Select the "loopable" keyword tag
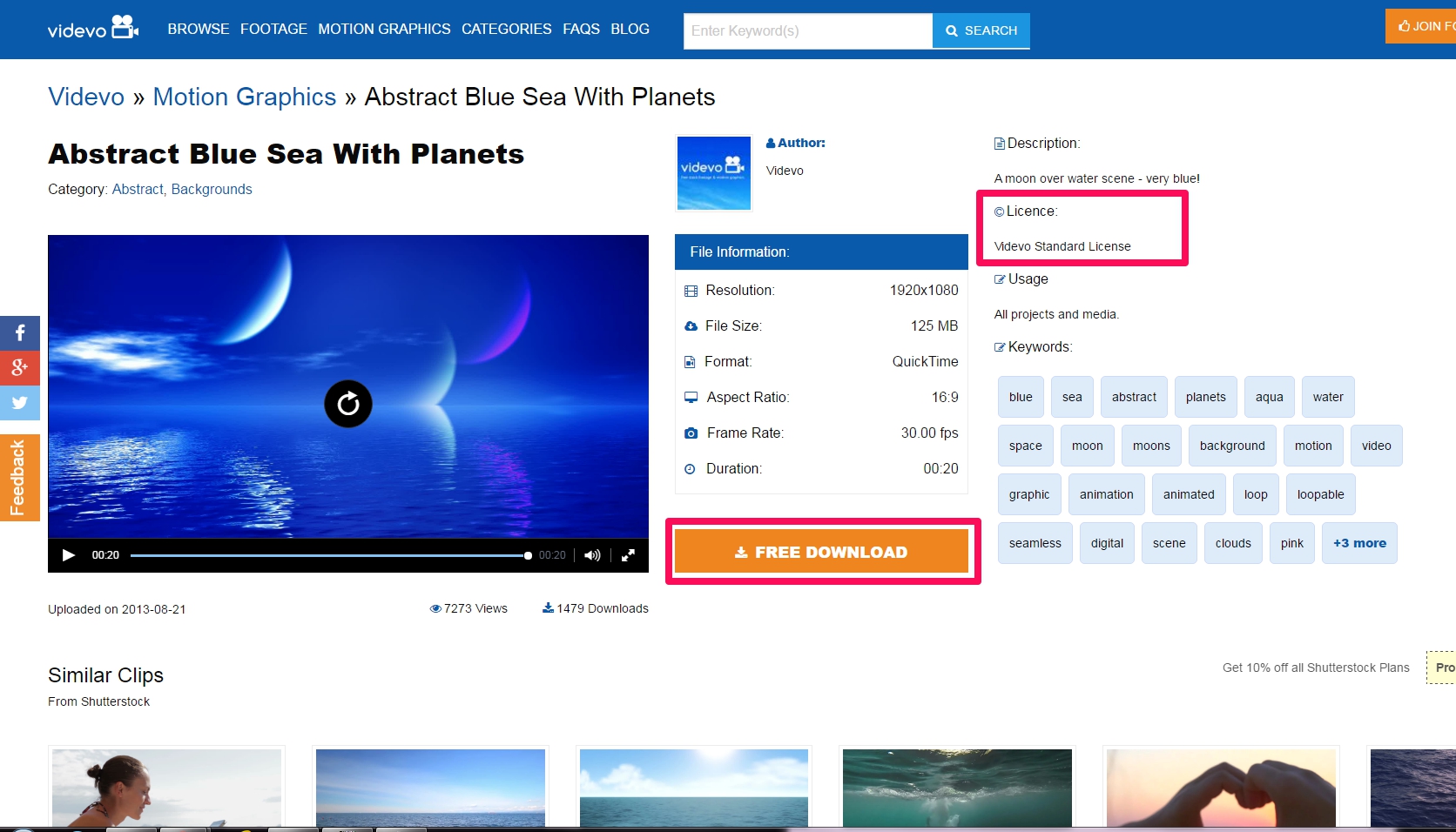The image size is (1456, 832). [x=1320, y=494]
